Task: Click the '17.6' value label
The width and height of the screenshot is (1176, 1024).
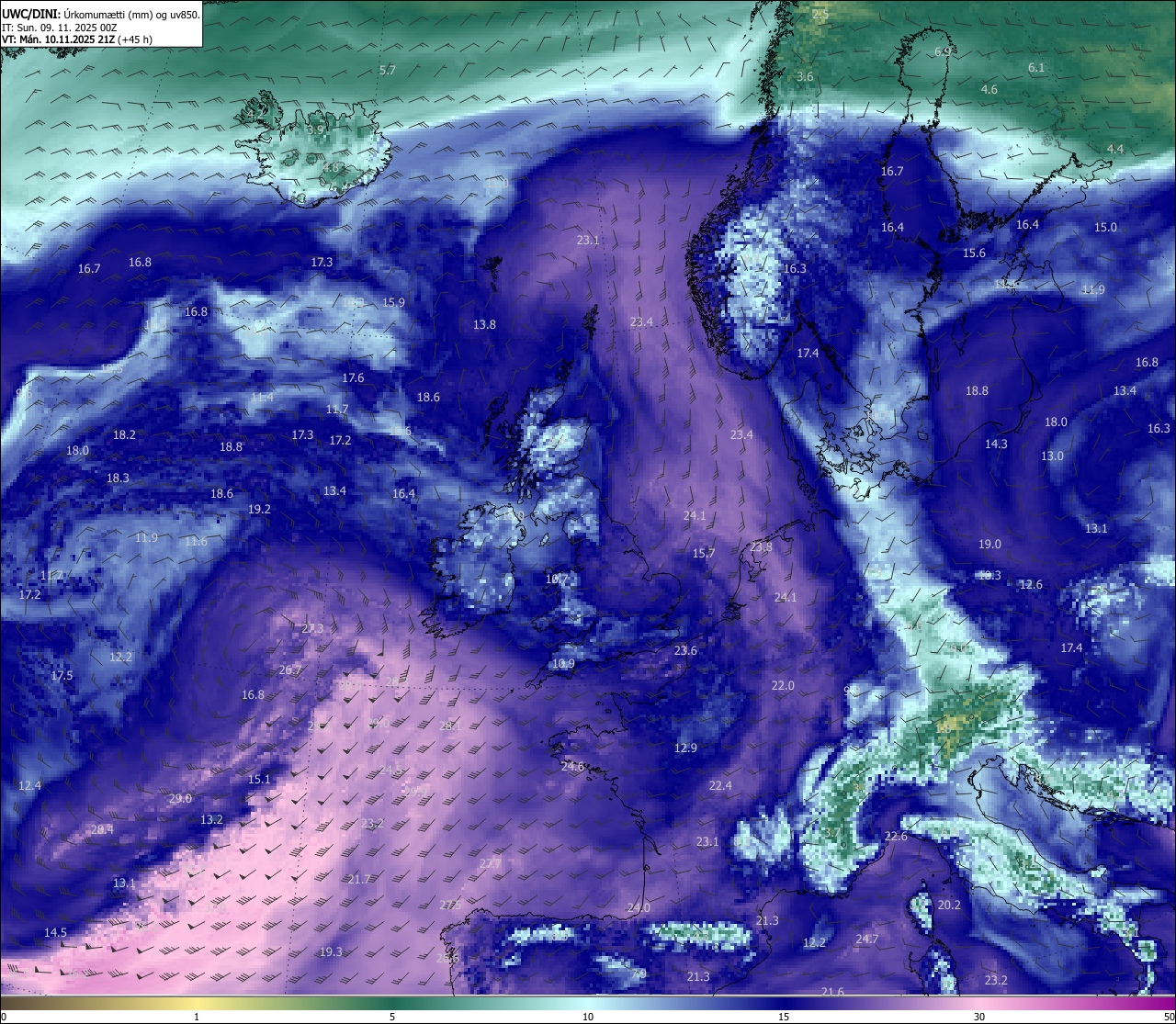Action: point(353,377)
